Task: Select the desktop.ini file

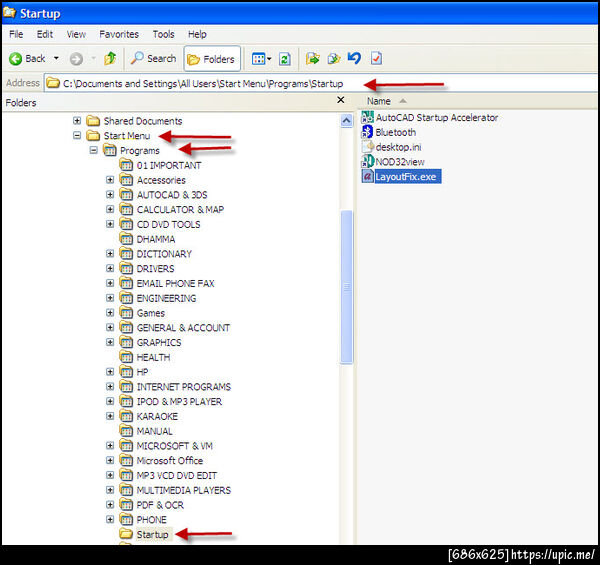Action: click(x=391, y=147)
